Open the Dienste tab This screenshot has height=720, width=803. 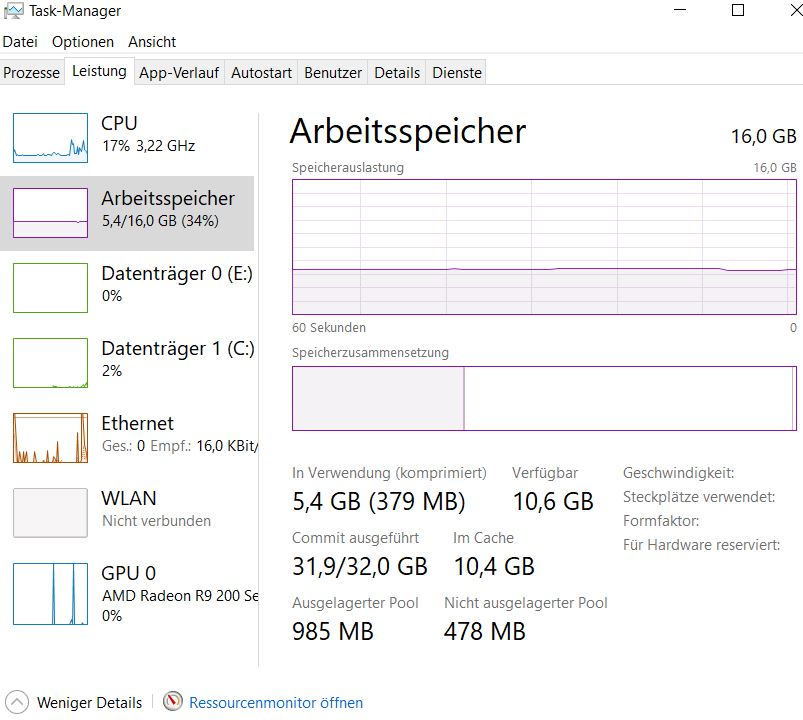tap(457, 72)
